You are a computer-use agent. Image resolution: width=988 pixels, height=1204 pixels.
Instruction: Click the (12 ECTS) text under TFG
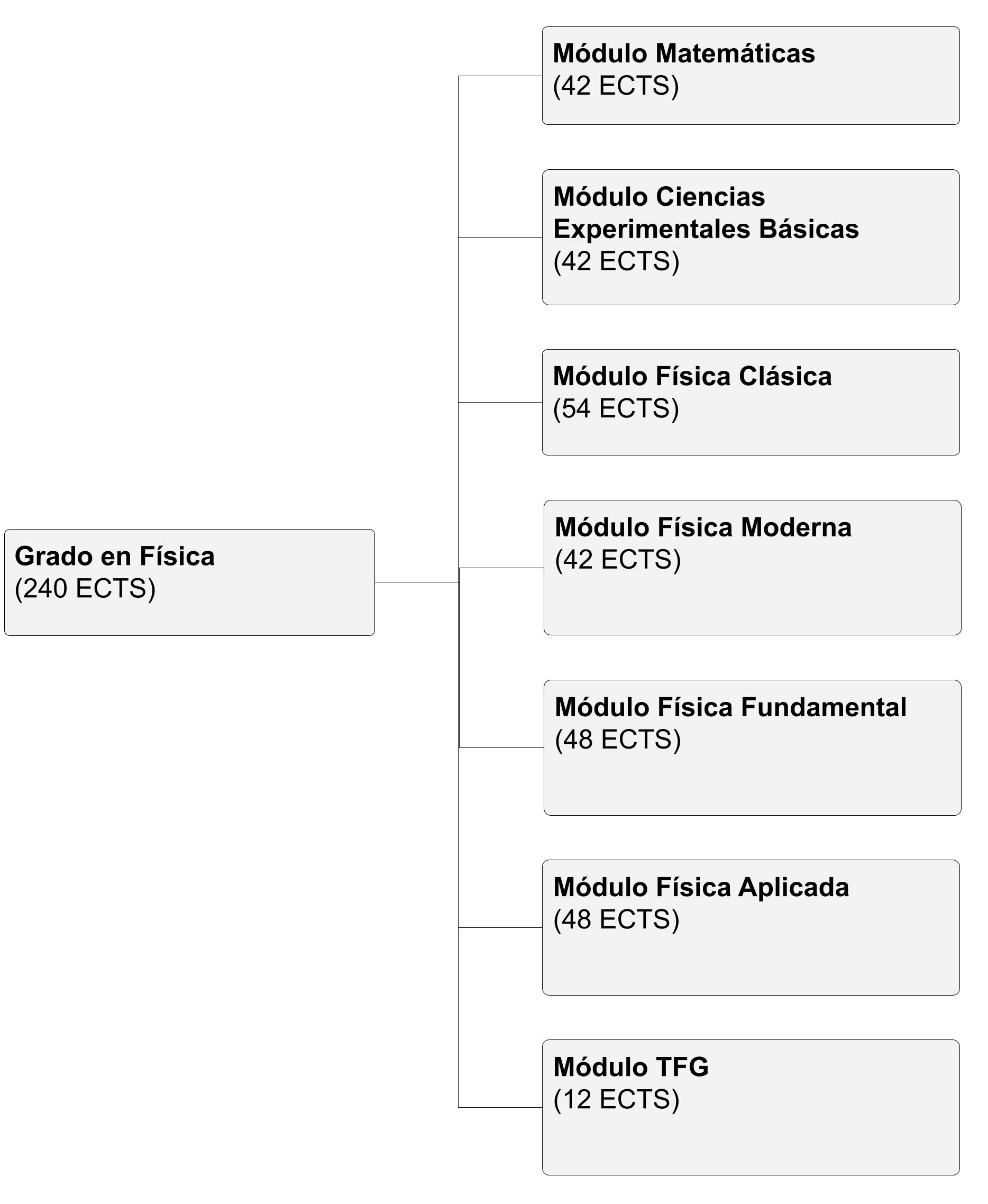click(x=616, y=1099)
